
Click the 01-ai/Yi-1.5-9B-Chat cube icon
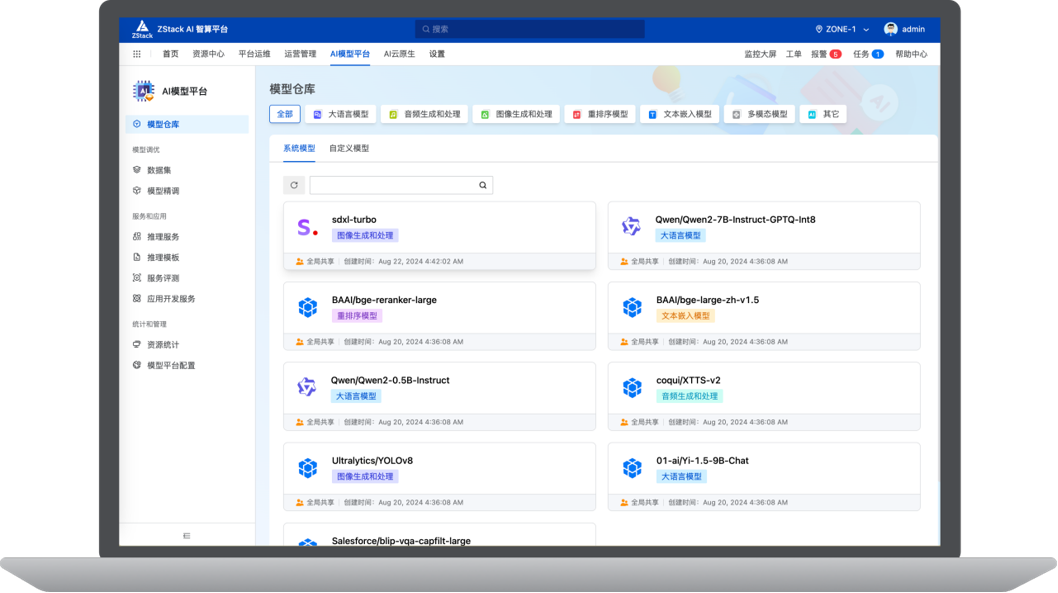pos(632,468)
